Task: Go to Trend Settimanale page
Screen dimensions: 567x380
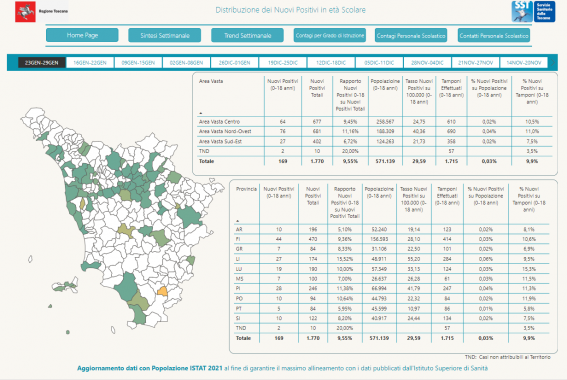Action: (247, 35)
